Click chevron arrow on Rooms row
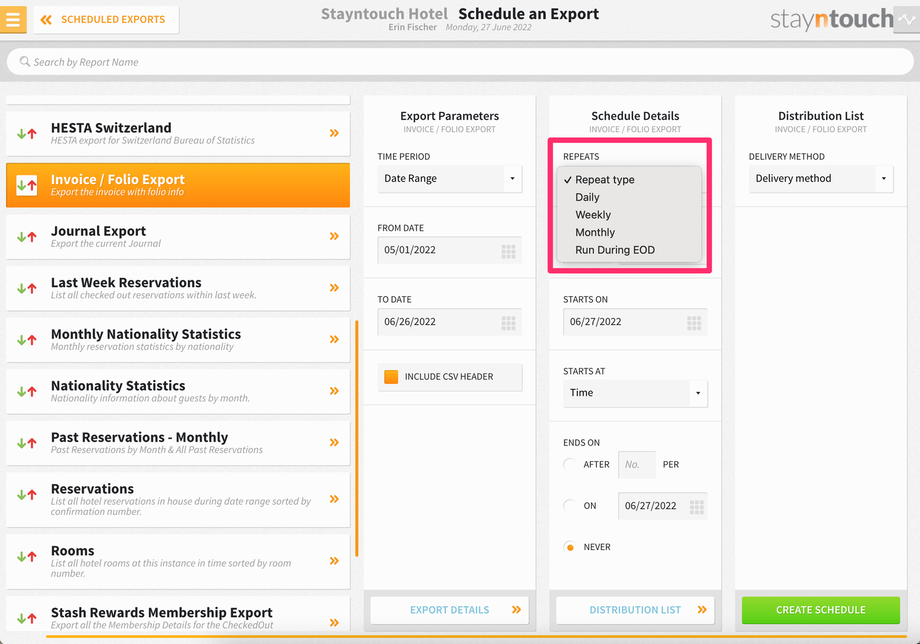Screen dimensions: 920x644 pyautogui.click(x=334, y=561)
